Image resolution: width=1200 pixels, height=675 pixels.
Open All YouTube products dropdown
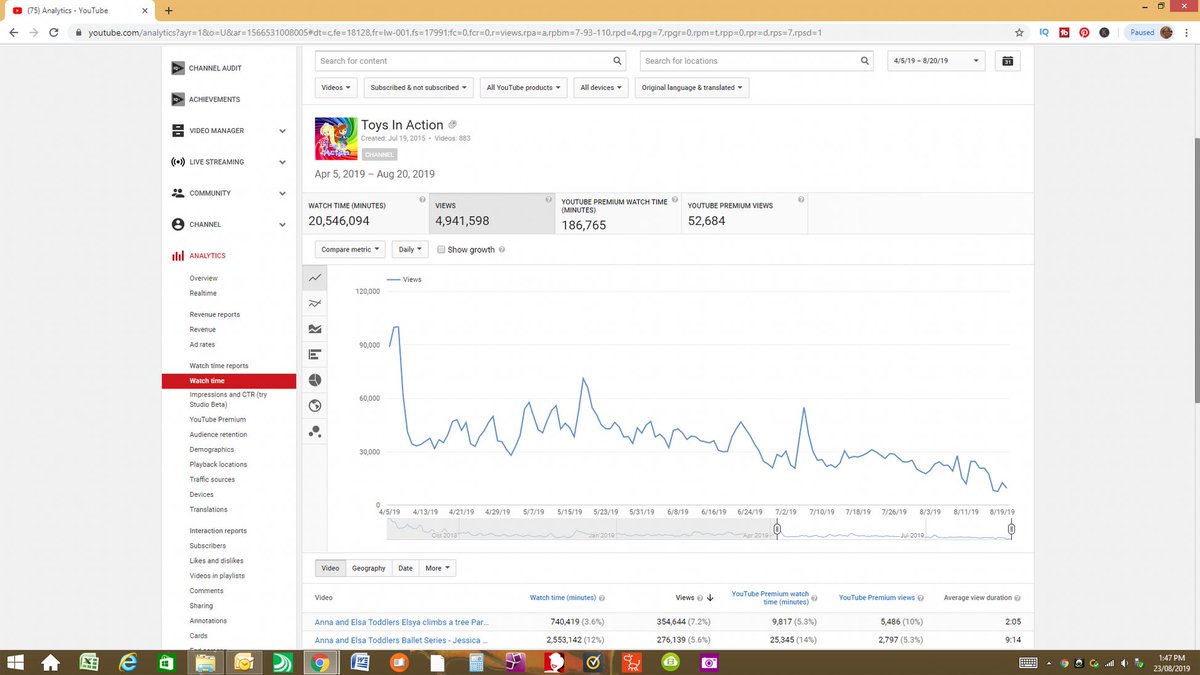pyautogui.click(x=523, y=88)
